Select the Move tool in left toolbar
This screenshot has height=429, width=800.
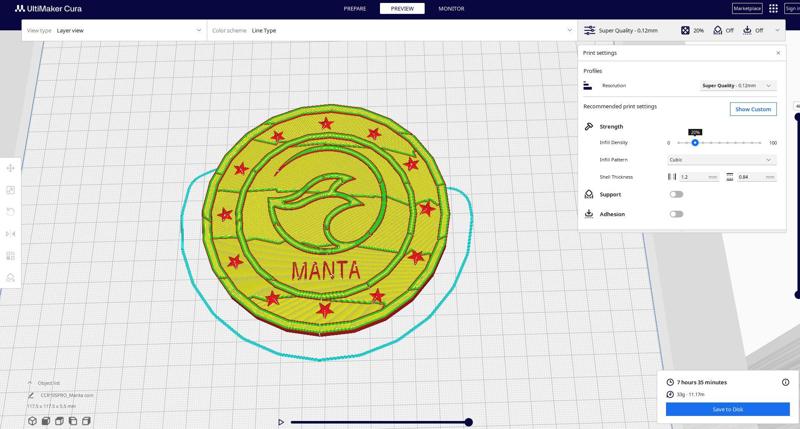(x=10, y=168)
